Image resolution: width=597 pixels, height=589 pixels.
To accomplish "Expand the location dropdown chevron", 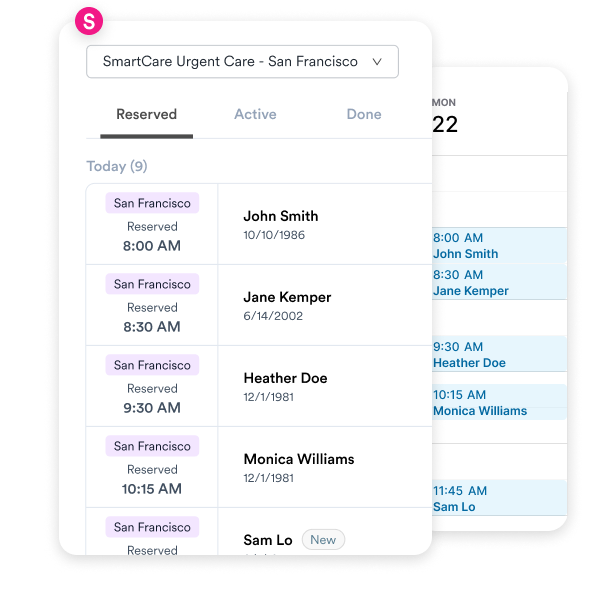I will (377, 62).
